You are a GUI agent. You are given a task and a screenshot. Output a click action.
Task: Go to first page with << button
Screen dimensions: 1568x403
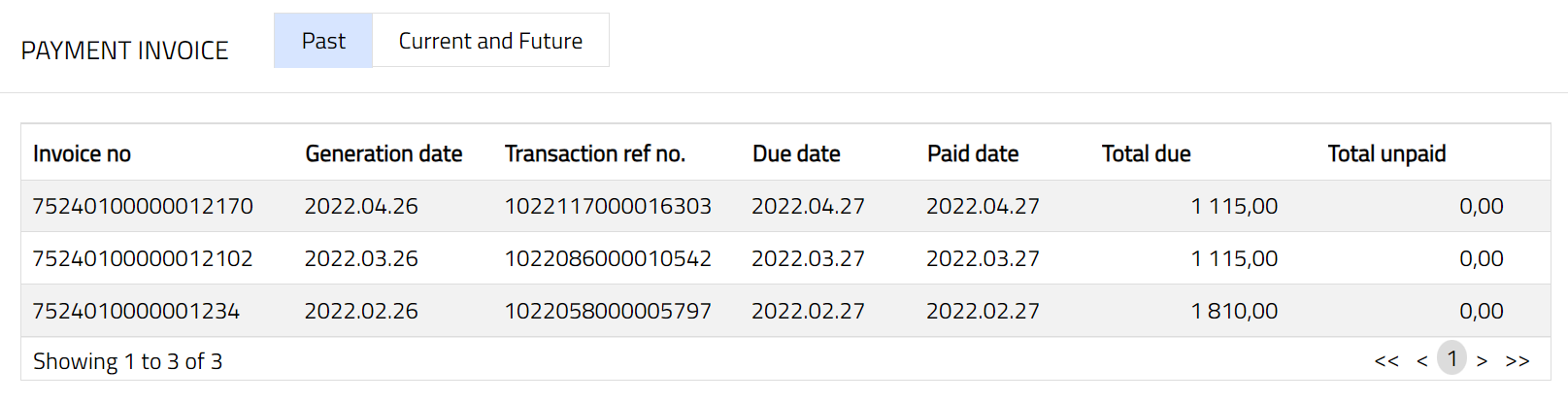tap(1386, 361)
